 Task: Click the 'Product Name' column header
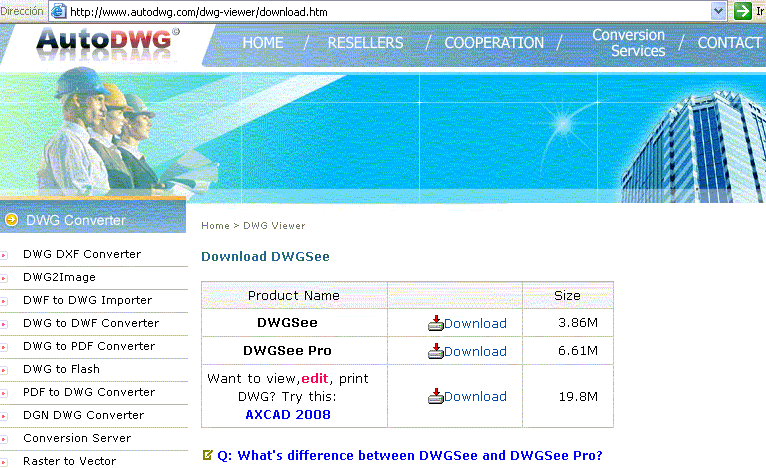click(x=294, y=296)
